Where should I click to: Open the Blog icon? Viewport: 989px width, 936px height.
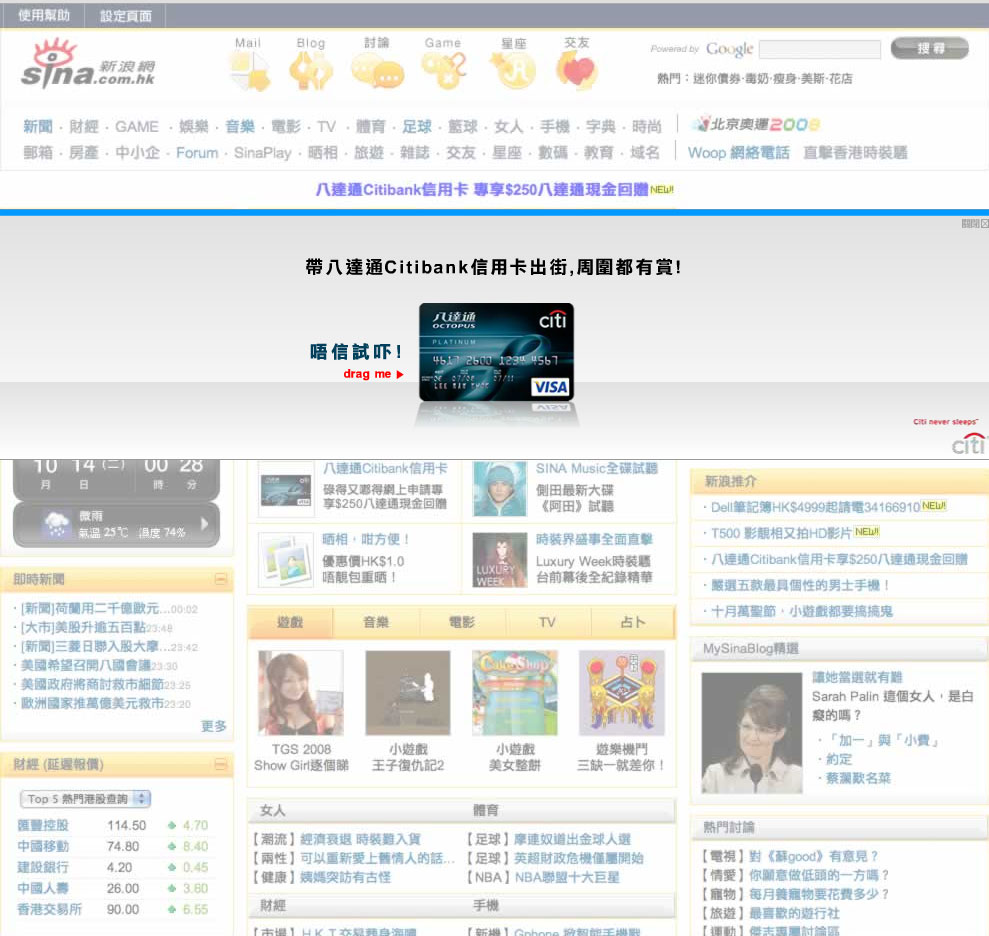point(311,70)
